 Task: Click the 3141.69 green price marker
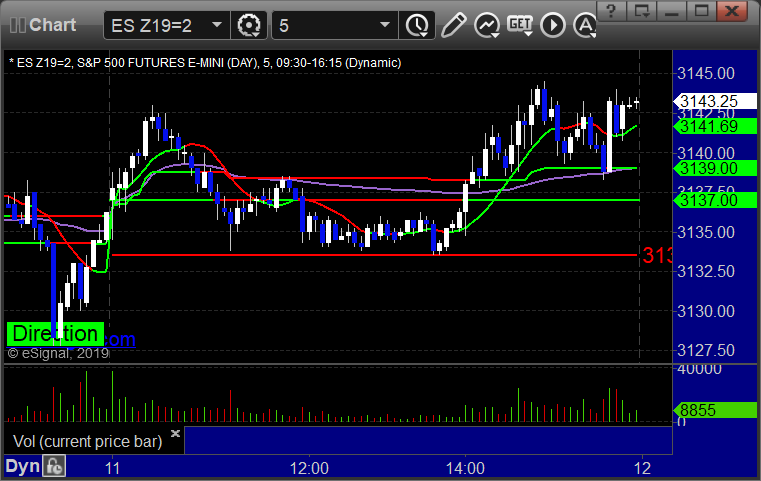715,126
